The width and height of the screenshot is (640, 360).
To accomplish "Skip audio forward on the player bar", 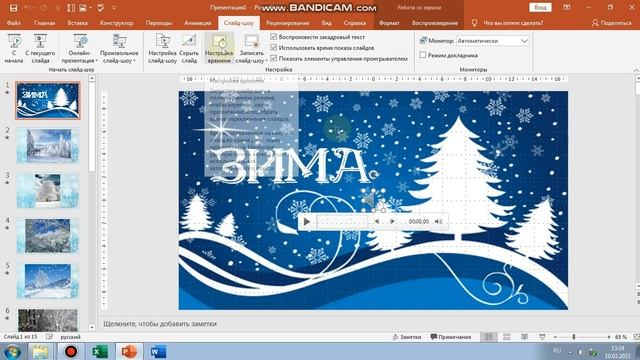I will [392, 222].
